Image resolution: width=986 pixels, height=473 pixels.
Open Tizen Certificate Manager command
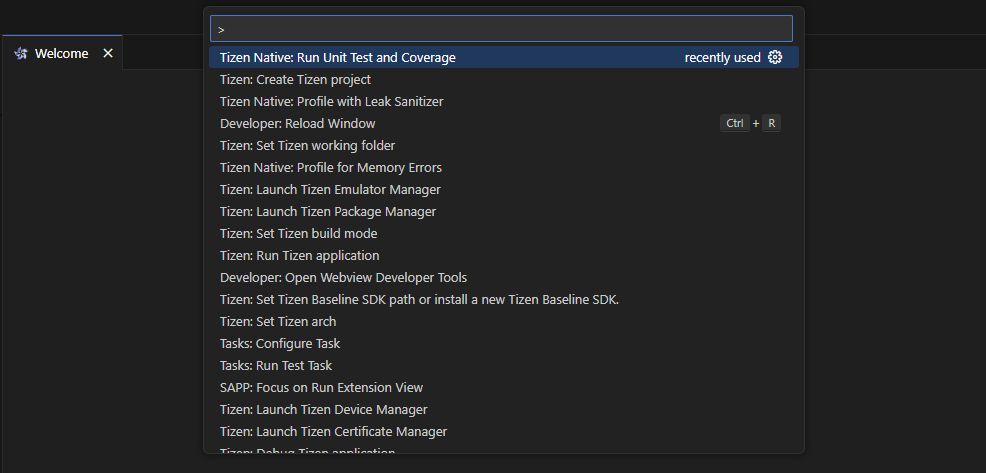(333, 432)
